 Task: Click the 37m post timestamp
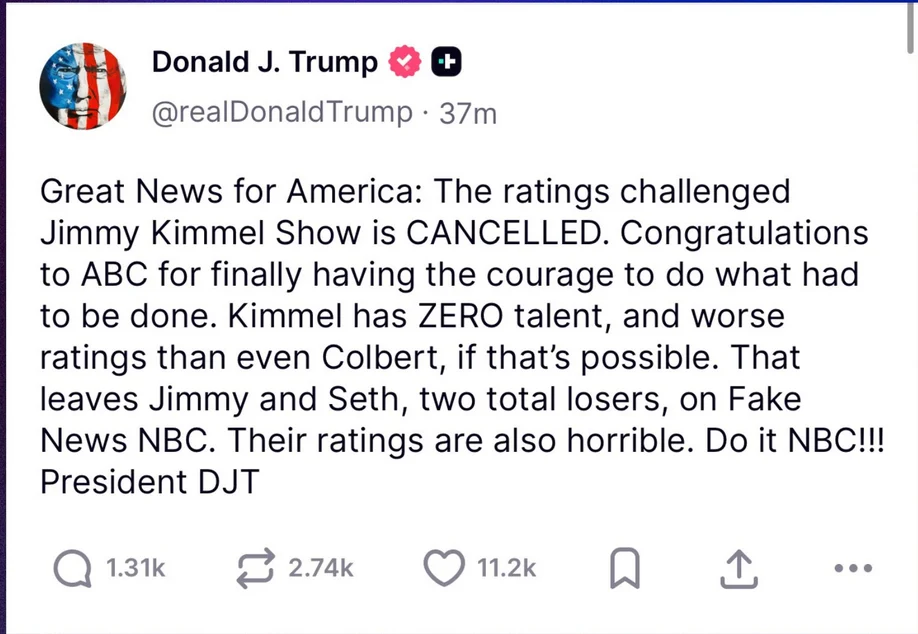[468, 114]
